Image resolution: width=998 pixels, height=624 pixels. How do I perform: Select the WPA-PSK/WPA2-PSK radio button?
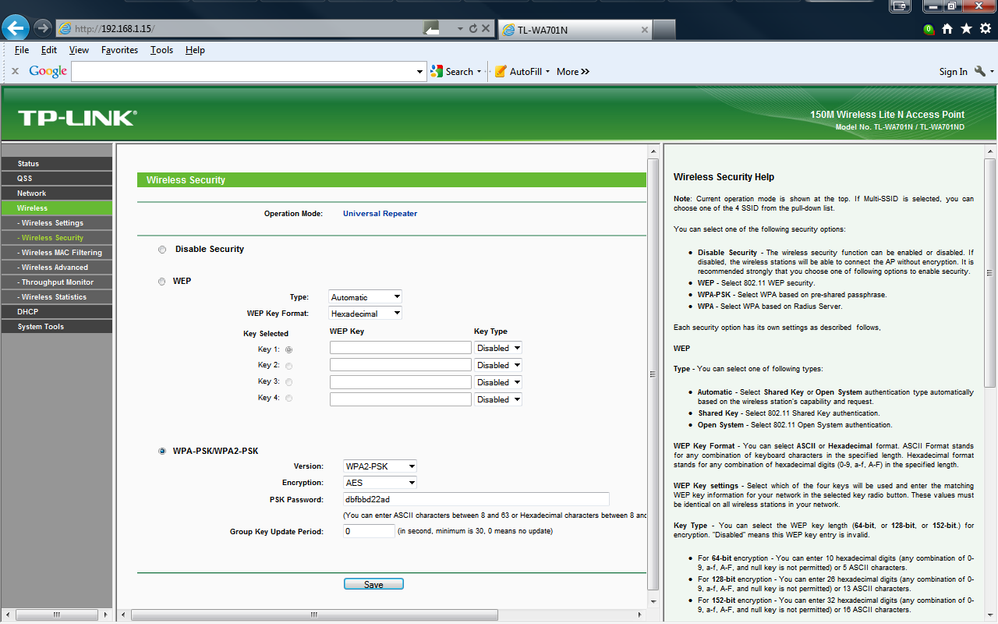[x=162, y=451]
